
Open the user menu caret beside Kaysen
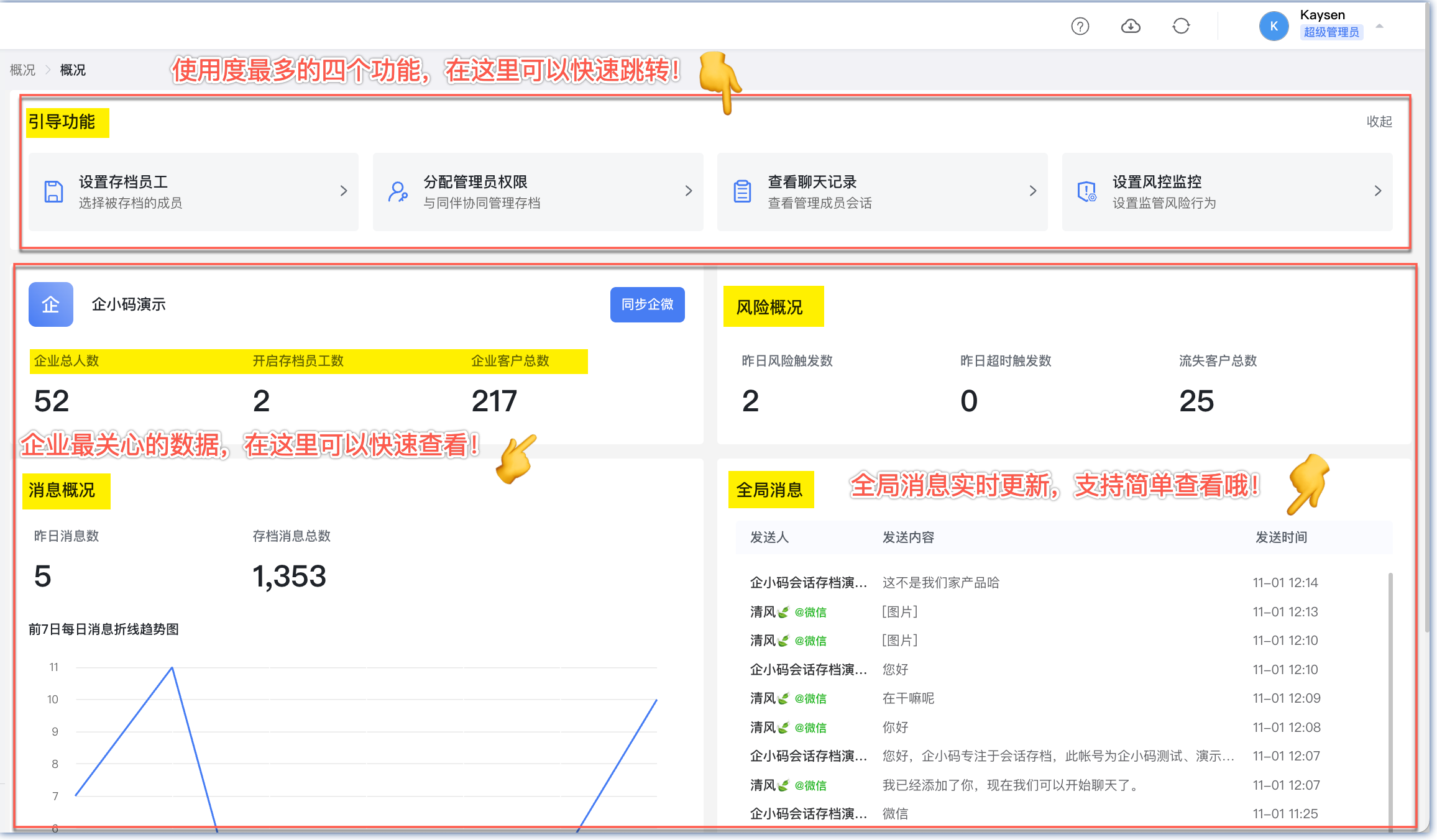(1379, 26)
